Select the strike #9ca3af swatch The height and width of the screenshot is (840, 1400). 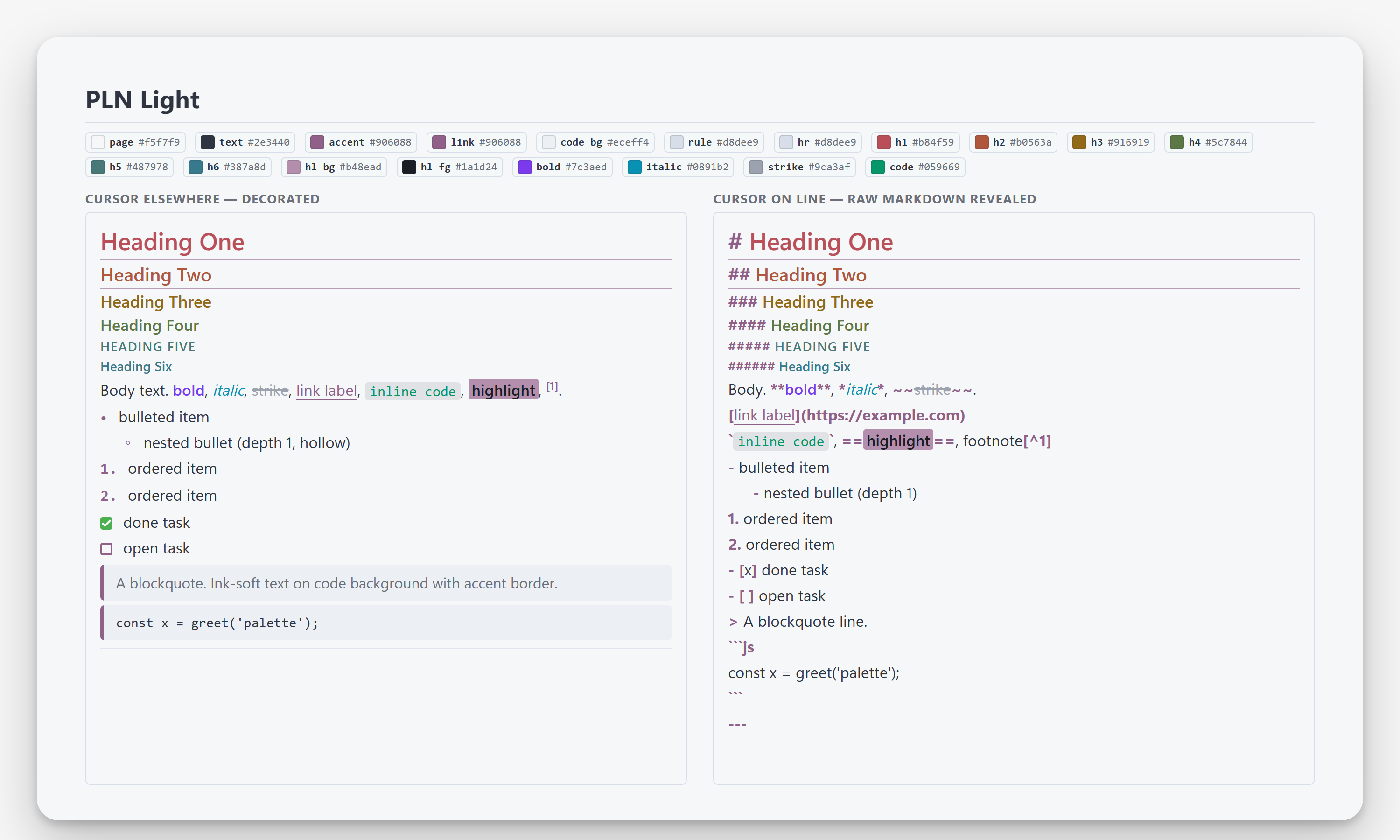800,167
